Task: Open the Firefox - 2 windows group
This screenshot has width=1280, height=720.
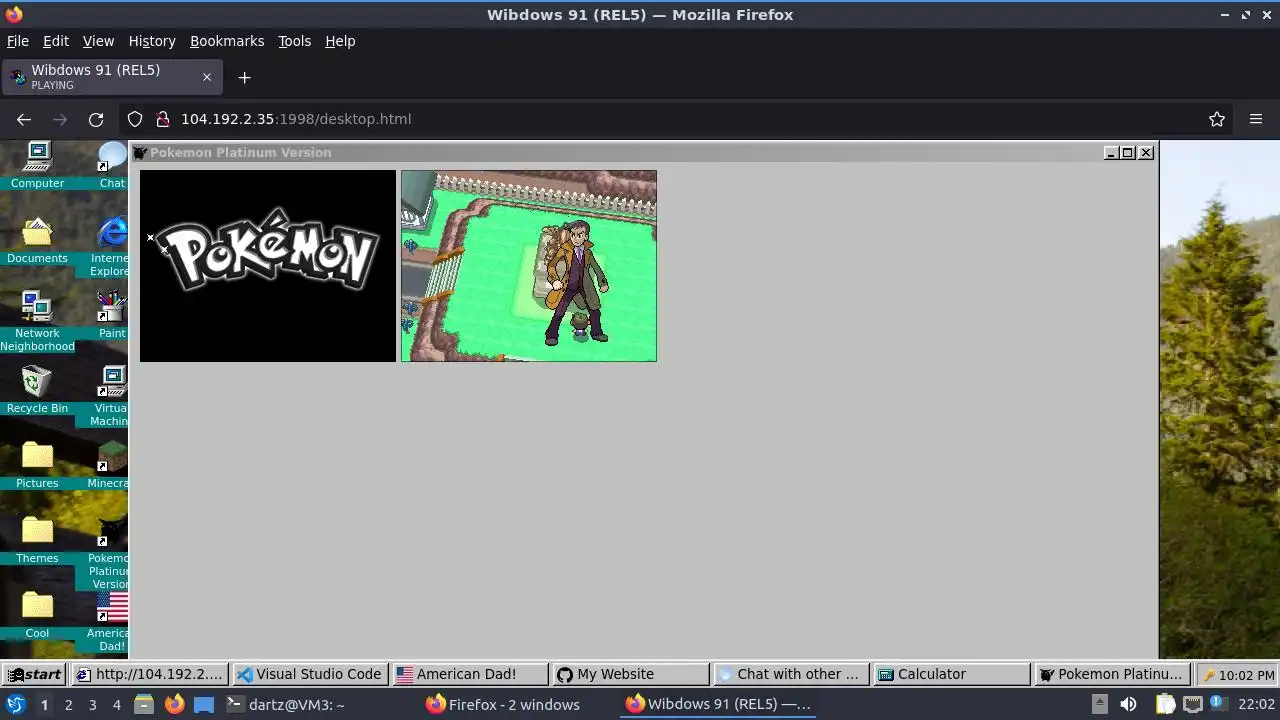Action: [x=504, y=705]
